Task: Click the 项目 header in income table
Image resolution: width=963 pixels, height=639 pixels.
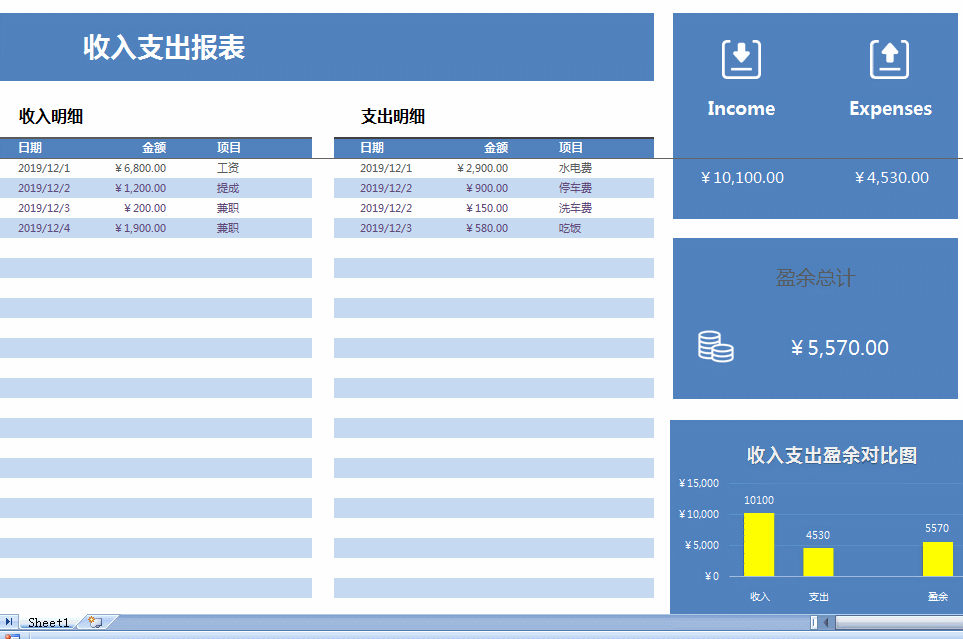Action: point(228,147)
